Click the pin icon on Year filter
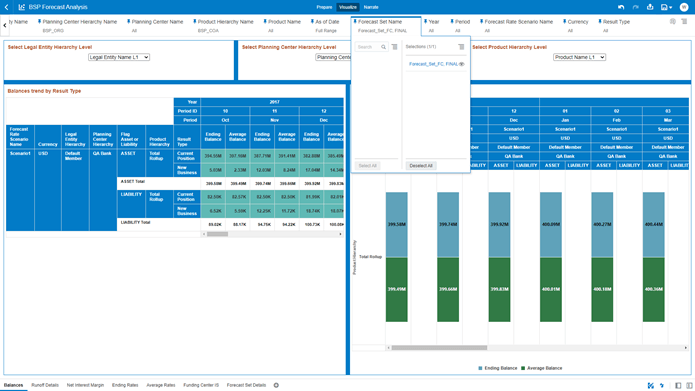The height and width of the screenshot is (391, 695). pyautogui.click(x=426, y=21)
